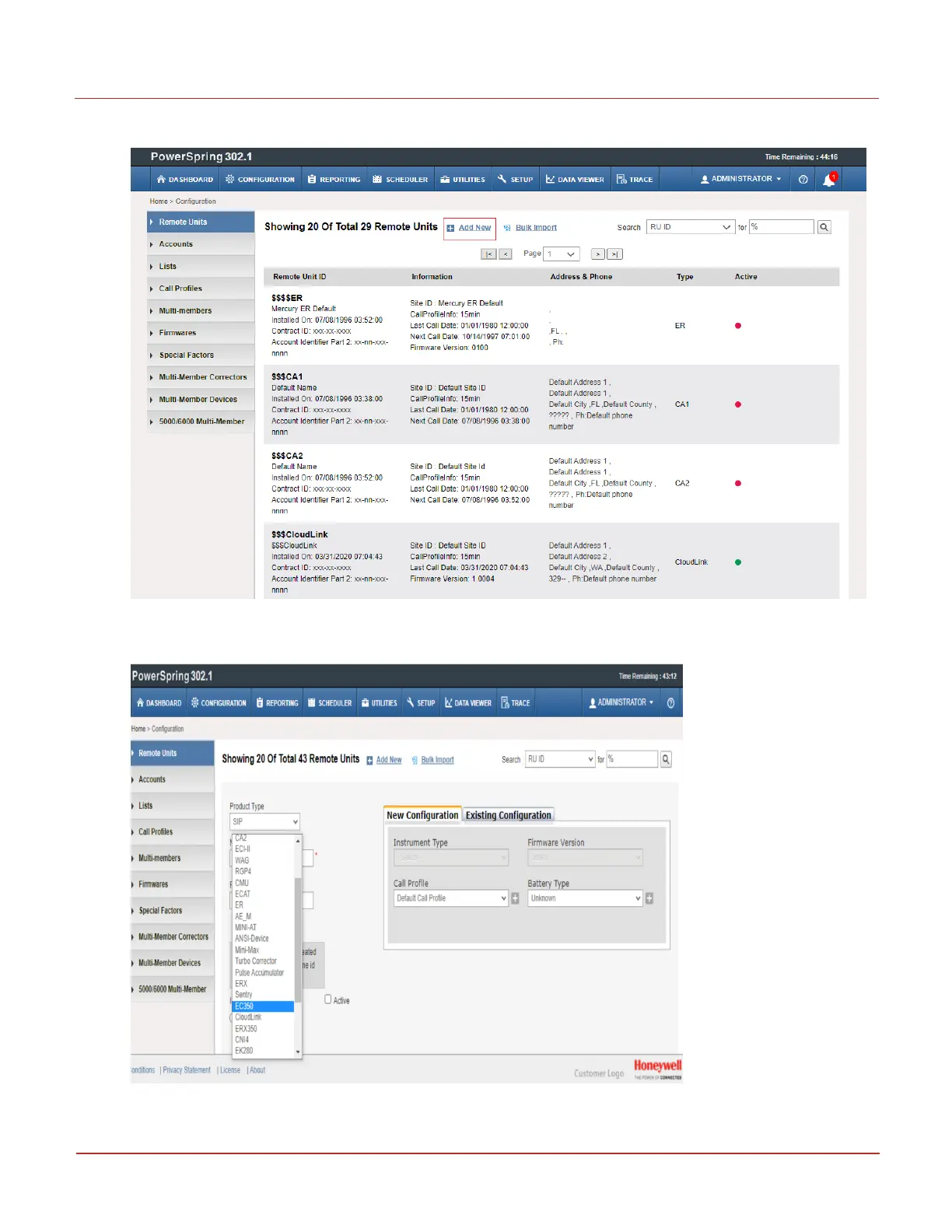Open Instrument Type dropdown
The image size is (952, 1232).
[451, 857]
